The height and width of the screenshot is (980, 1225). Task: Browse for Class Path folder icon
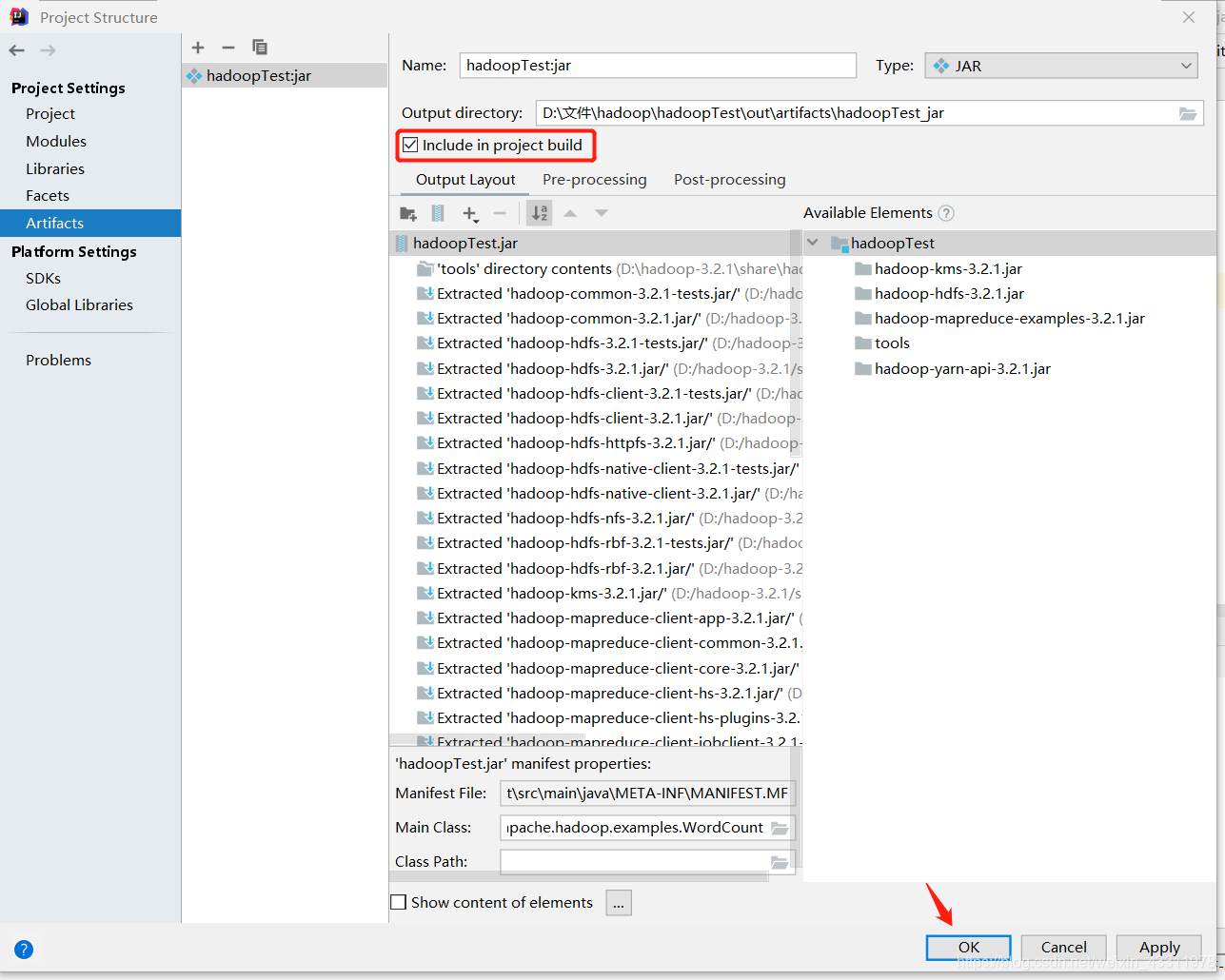(x=780, y=862)
